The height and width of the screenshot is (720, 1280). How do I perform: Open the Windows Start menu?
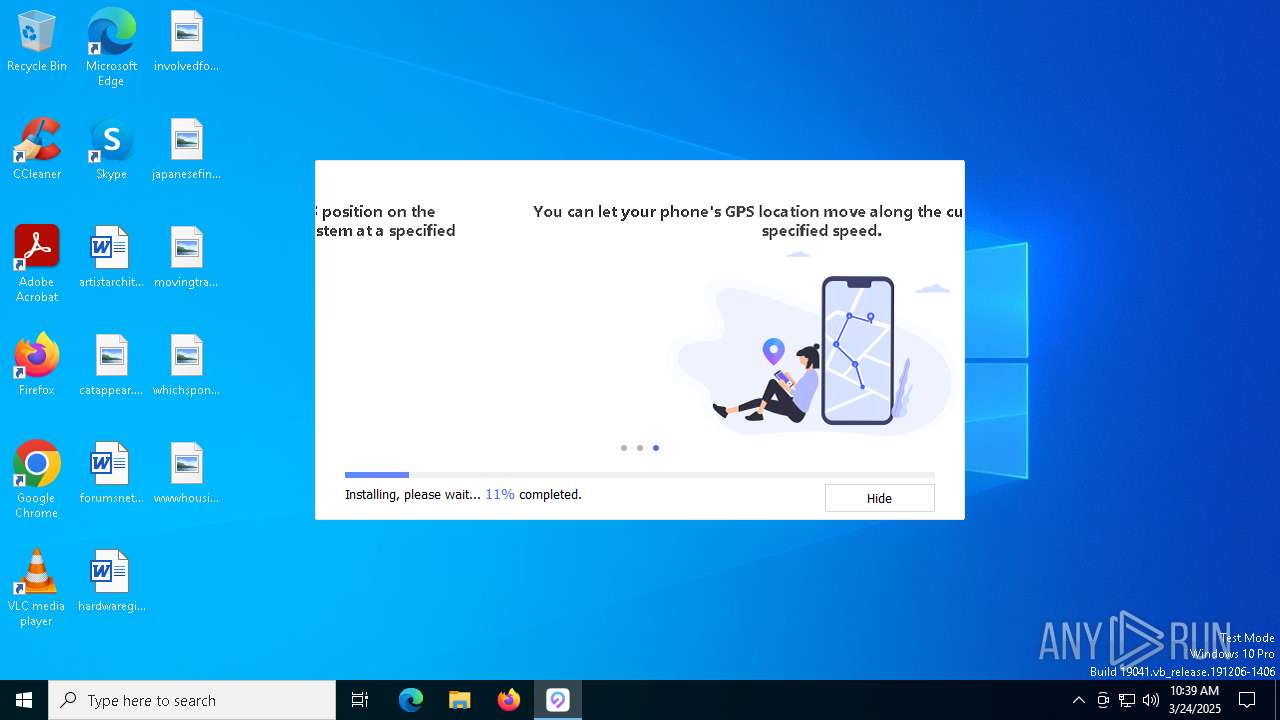pos(24,700)
